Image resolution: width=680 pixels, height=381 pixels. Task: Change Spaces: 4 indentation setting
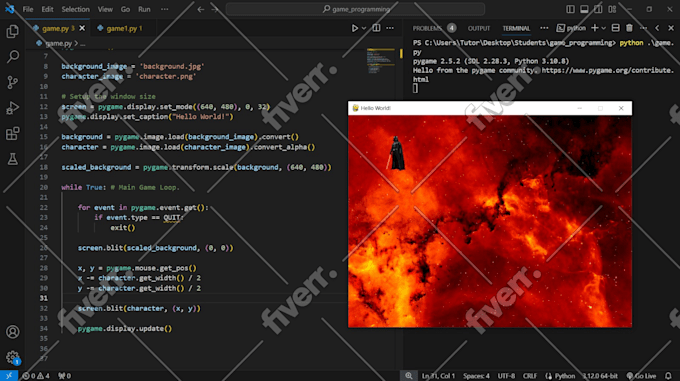click(476, 376)
